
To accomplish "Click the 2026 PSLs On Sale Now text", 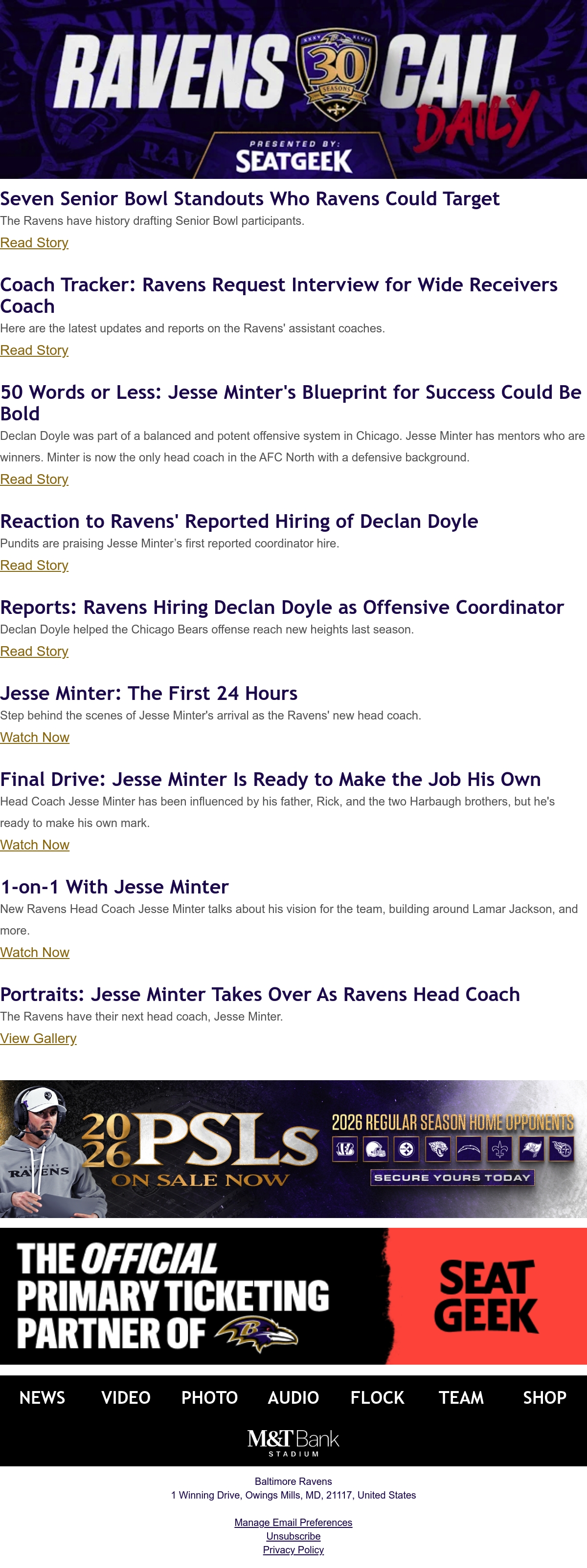I will coord(201,1149).
